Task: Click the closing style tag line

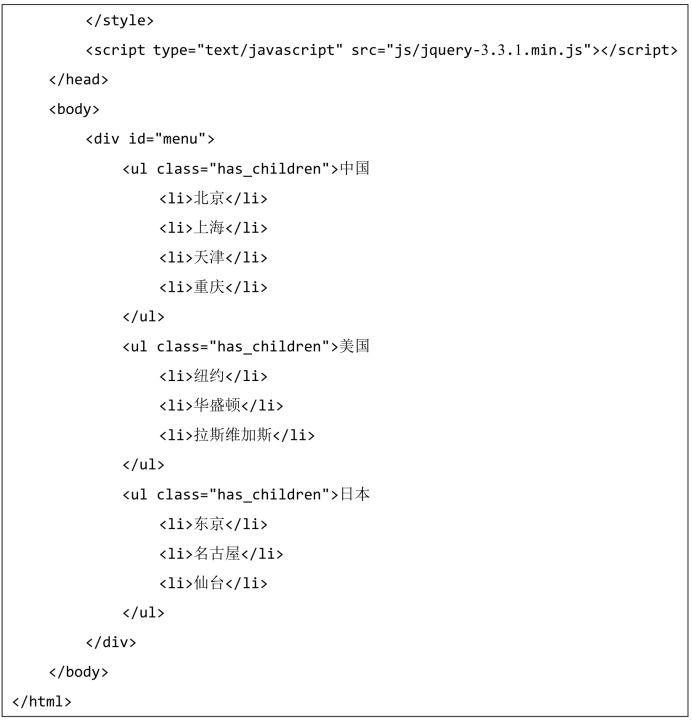Action: 119,21
